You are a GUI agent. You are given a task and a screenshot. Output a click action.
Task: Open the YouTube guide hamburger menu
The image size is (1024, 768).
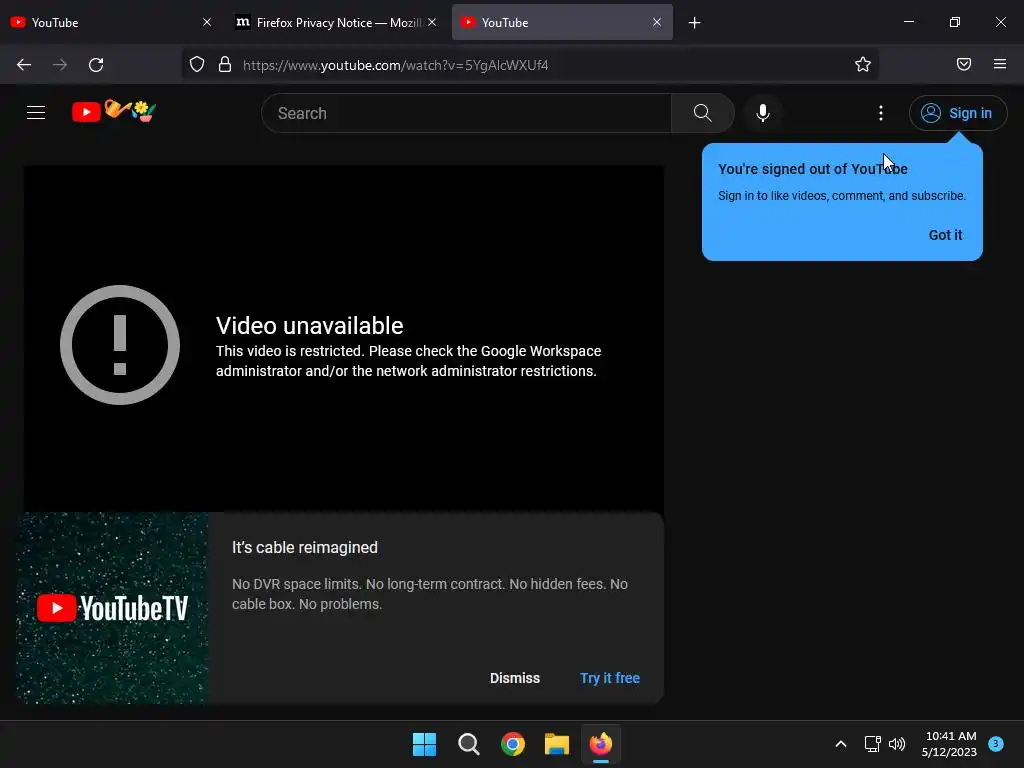click(36, 113)
